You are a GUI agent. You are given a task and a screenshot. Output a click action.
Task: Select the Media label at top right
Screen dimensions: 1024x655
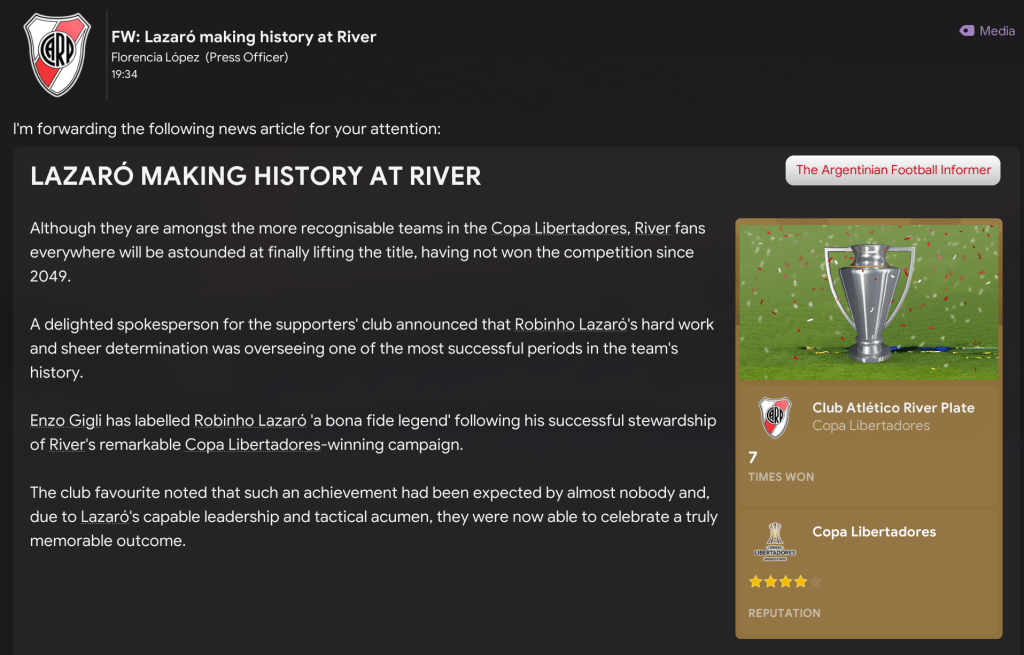click(x=996, y=31)
